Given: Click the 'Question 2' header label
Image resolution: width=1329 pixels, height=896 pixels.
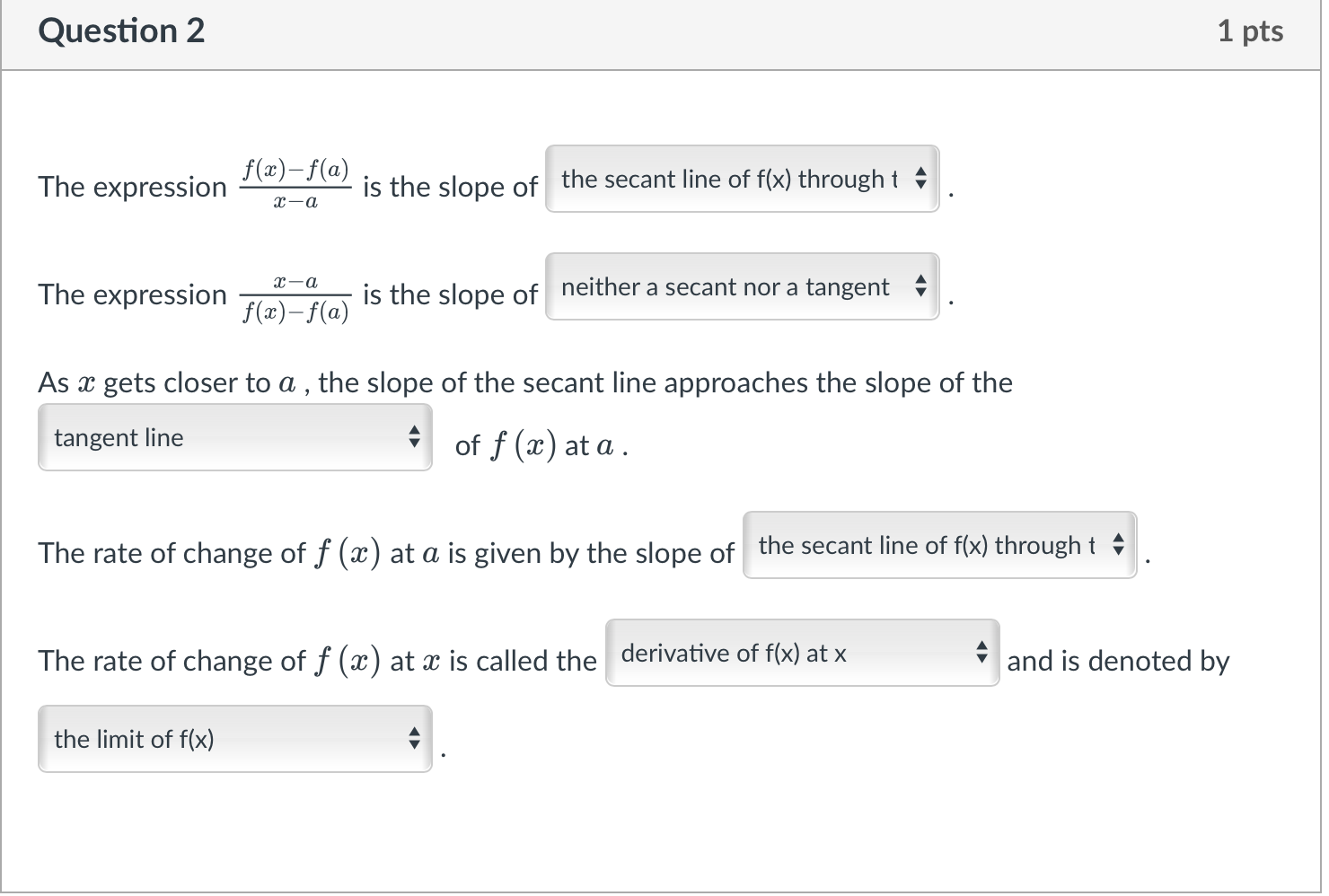Looking at the screenshot, I should click(122, 31).
